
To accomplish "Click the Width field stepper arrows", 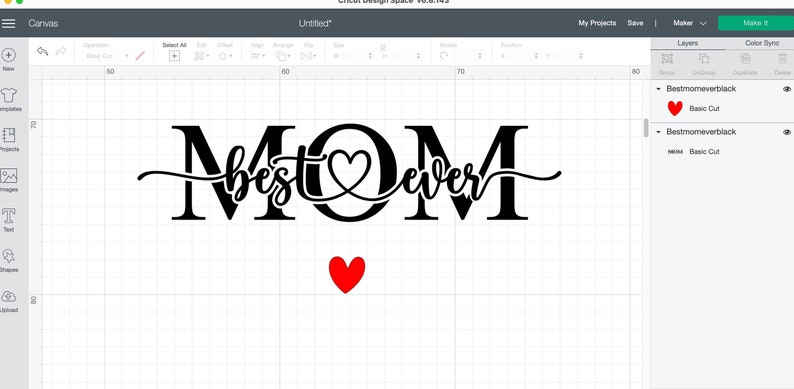I will [x=370, y=56].
